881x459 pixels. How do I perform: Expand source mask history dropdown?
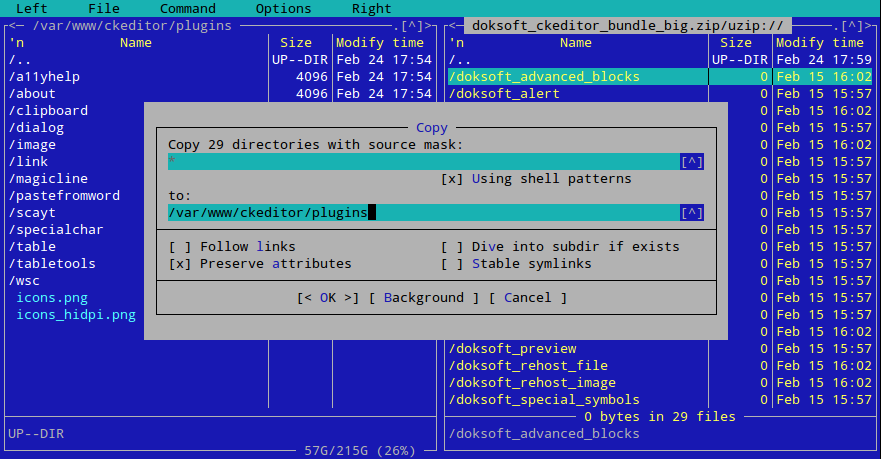(691, 162)
